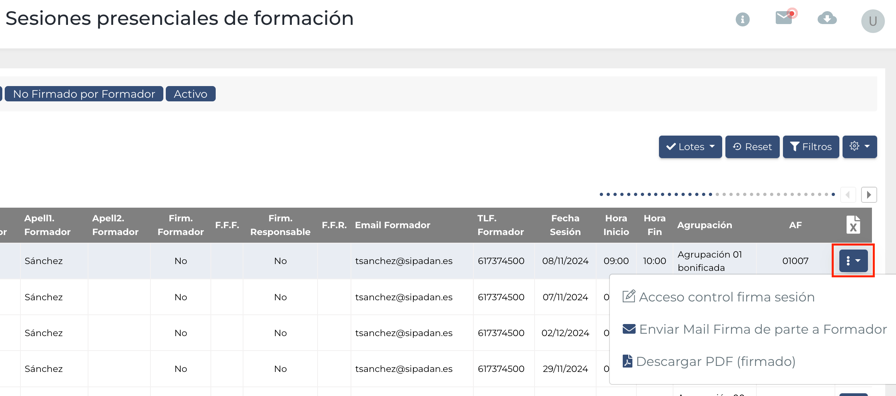Click the cloud download icon
The height and width of the screenshot is (396, 896).
[827, 19]
